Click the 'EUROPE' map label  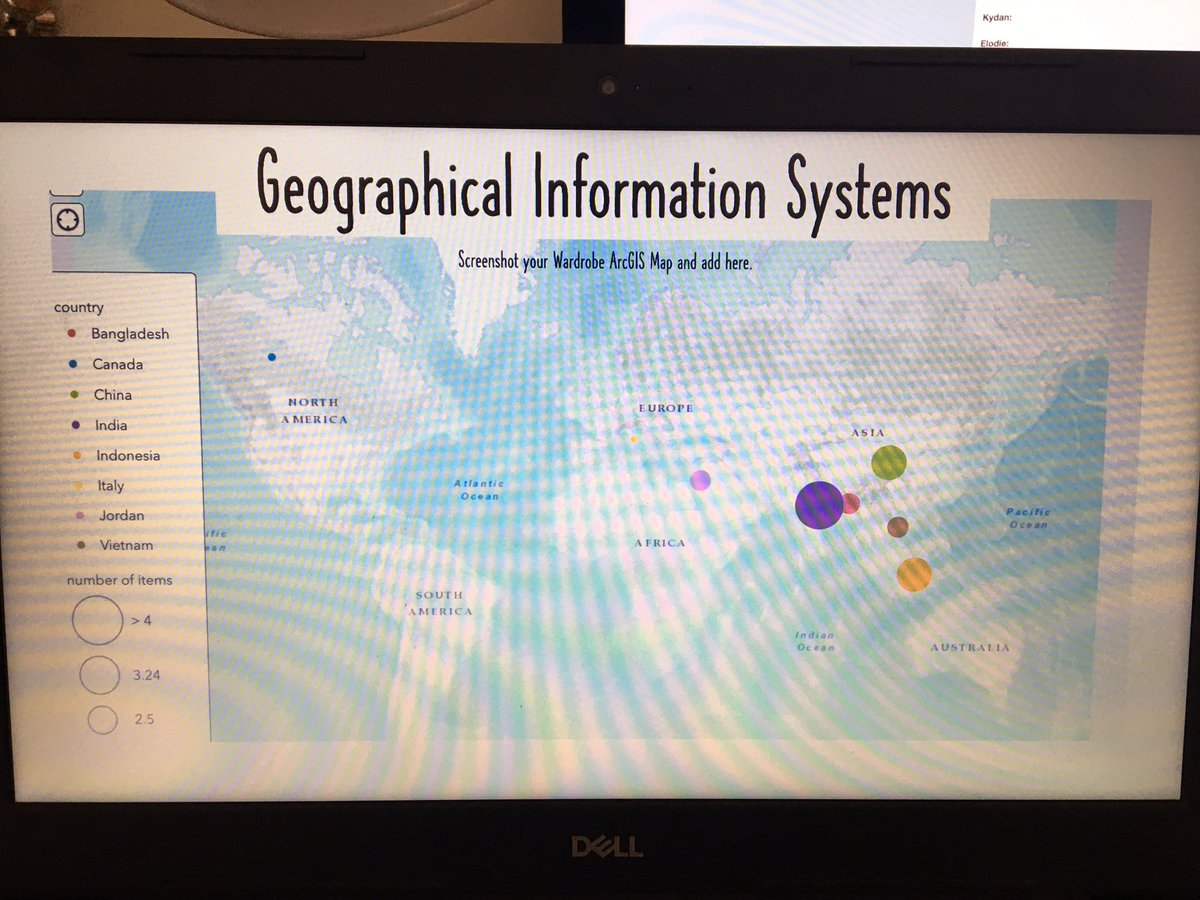coord(666,408)
